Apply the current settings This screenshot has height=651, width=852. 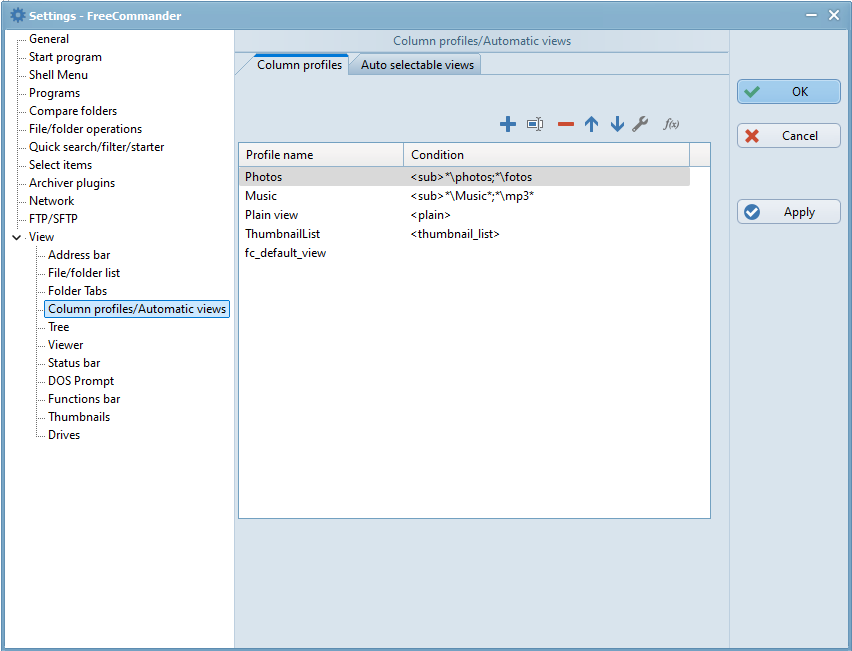(x=788, y=211)
